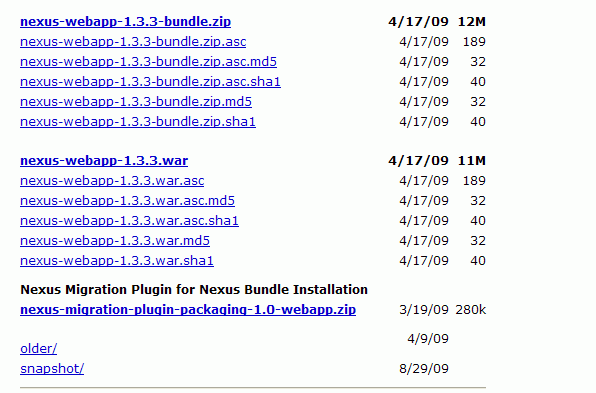The height and width of the screenshot is (393, 596).
Task: Open nexus-webapp-1.3.3.war.asc.md5 link
Action: (x=127, y=201)
